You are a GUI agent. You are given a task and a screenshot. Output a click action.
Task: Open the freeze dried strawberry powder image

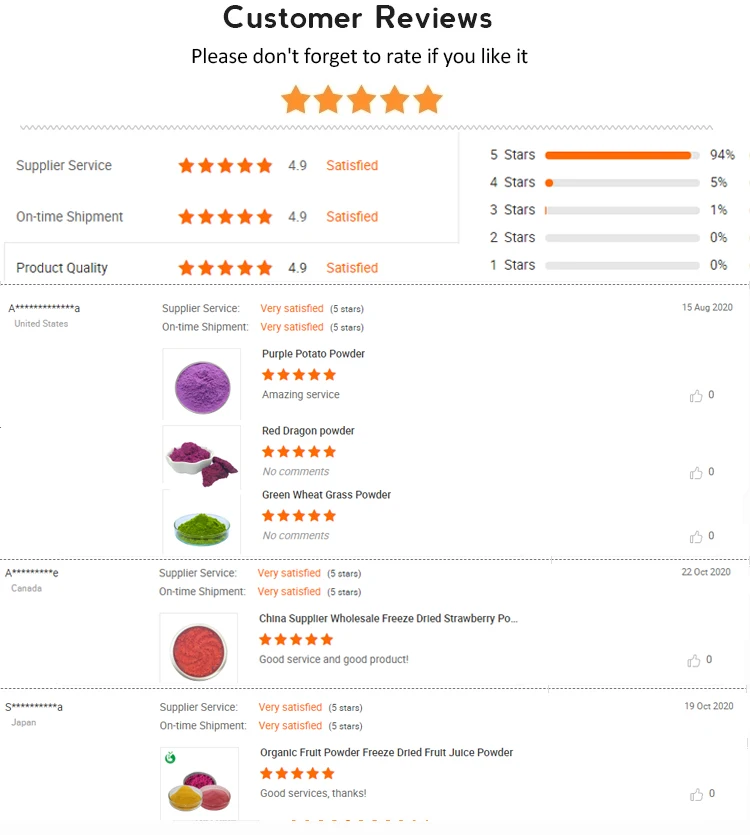pyautogui.click(x=198, y=646)
